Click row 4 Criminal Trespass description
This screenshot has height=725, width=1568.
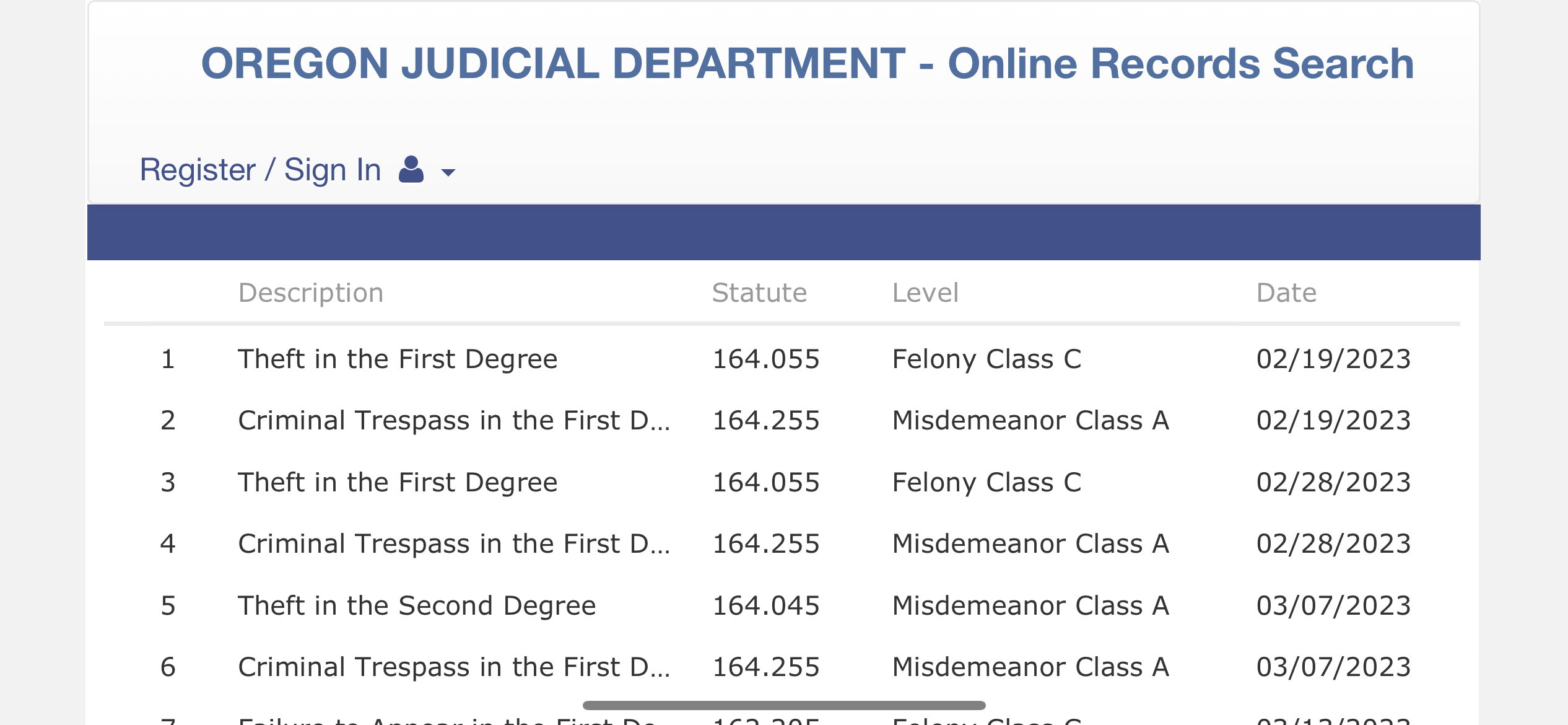[454, 544]
